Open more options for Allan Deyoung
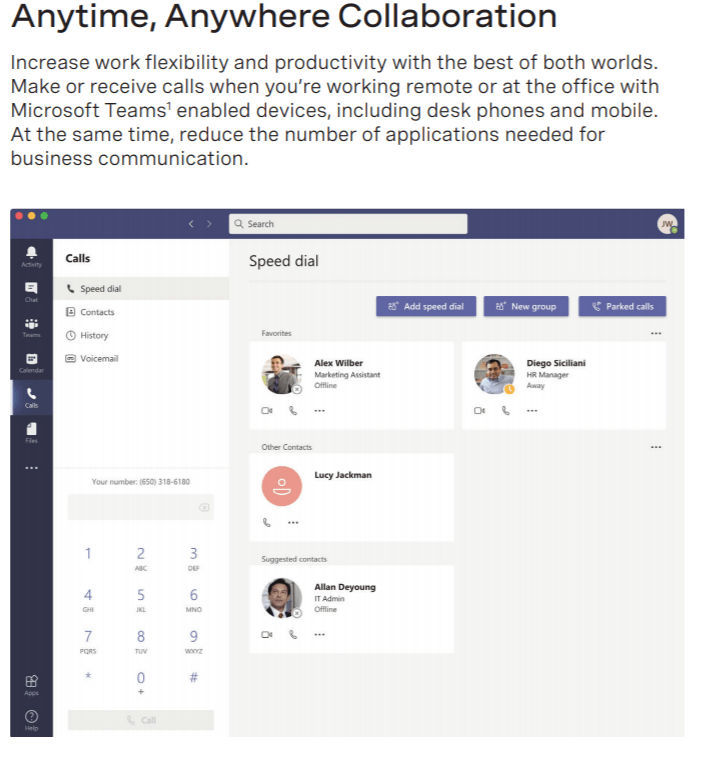The height and width of the screenshot is (763, 705). (x=319, y=635)
